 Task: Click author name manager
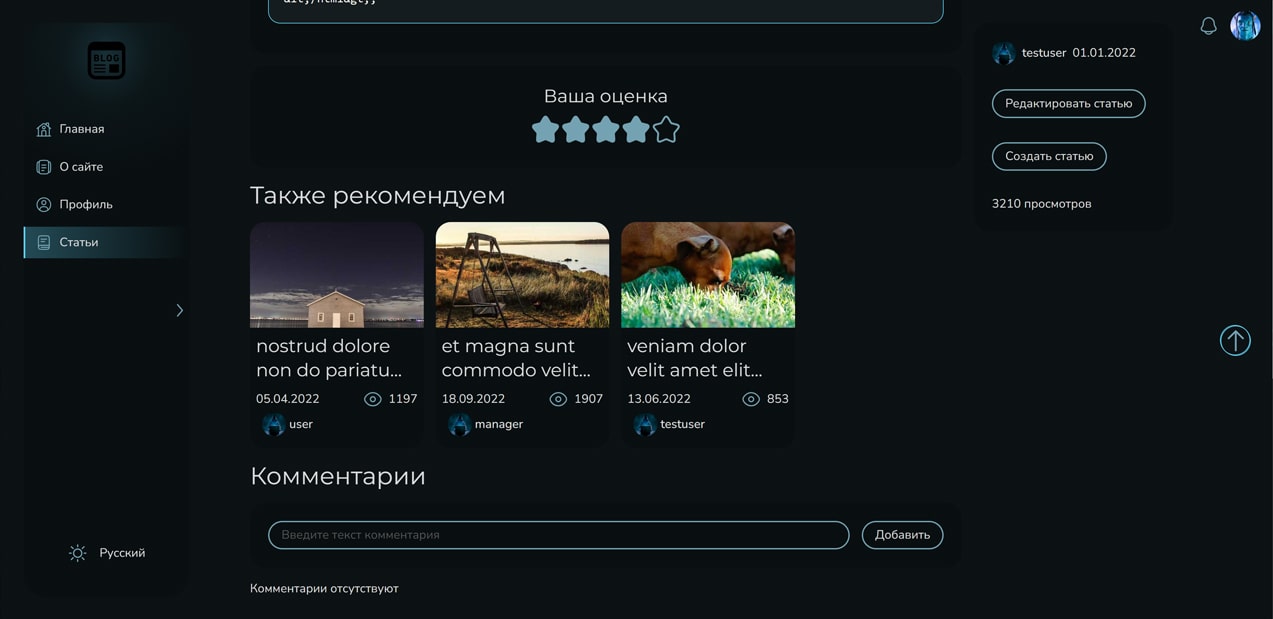499,424
